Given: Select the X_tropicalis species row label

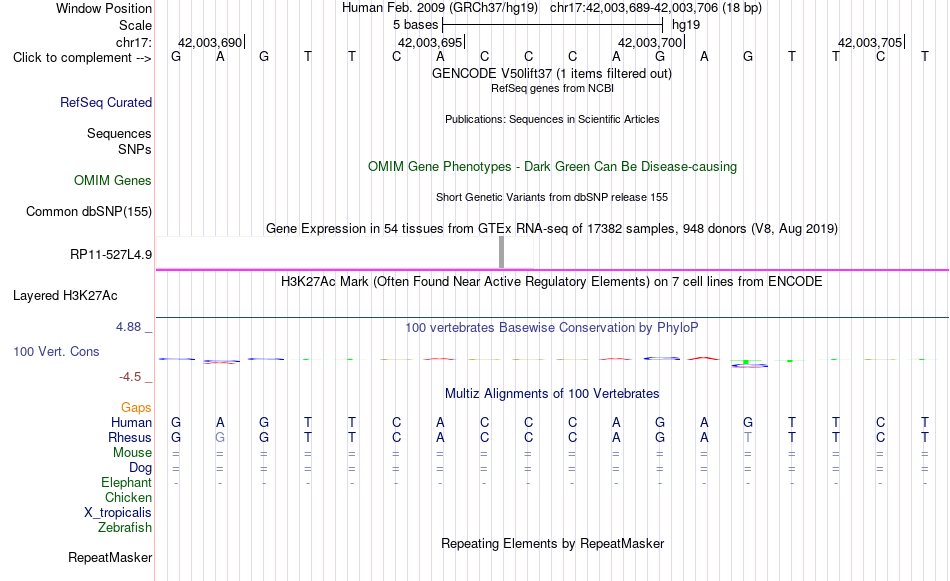Looking at the screenshot, I should 118,513.
